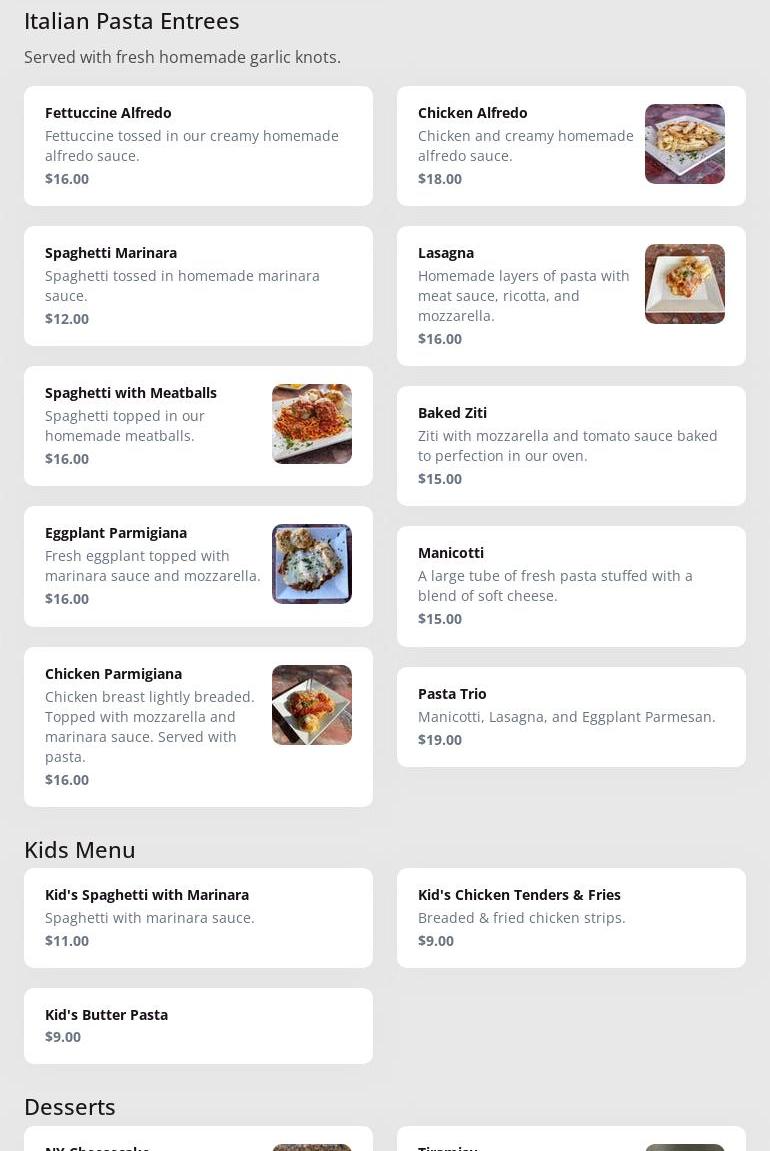Select the Chicken Parmigiana description text
This screenshot has height=1151, width=770.
(150, 727)
